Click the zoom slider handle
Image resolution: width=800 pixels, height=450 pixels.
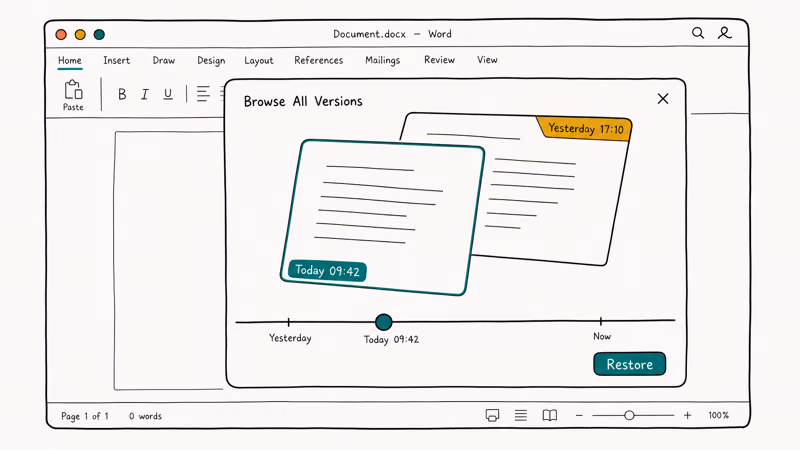pyautogui.click(x=629, y=415)
